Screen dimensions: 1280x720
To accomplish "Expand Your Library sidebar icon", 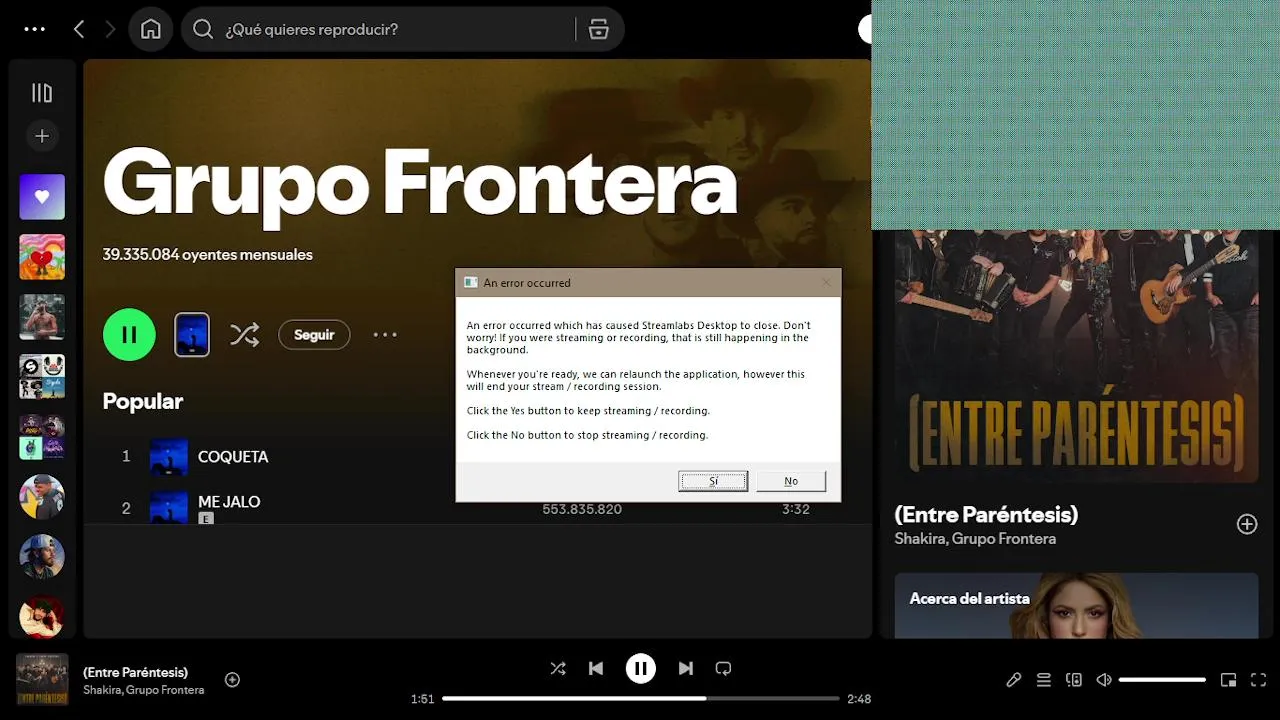I will point(42,93).
